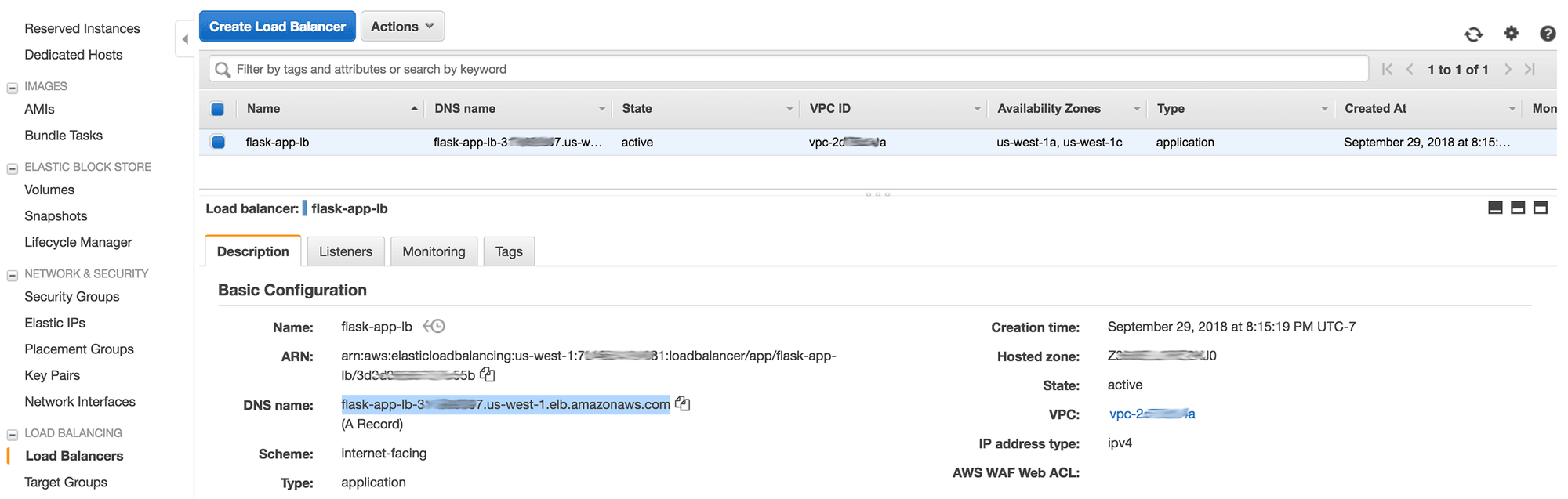The image size is (1568, 499).
Task: Click the pane resize handle dots
Action: [x=877, y=193]
